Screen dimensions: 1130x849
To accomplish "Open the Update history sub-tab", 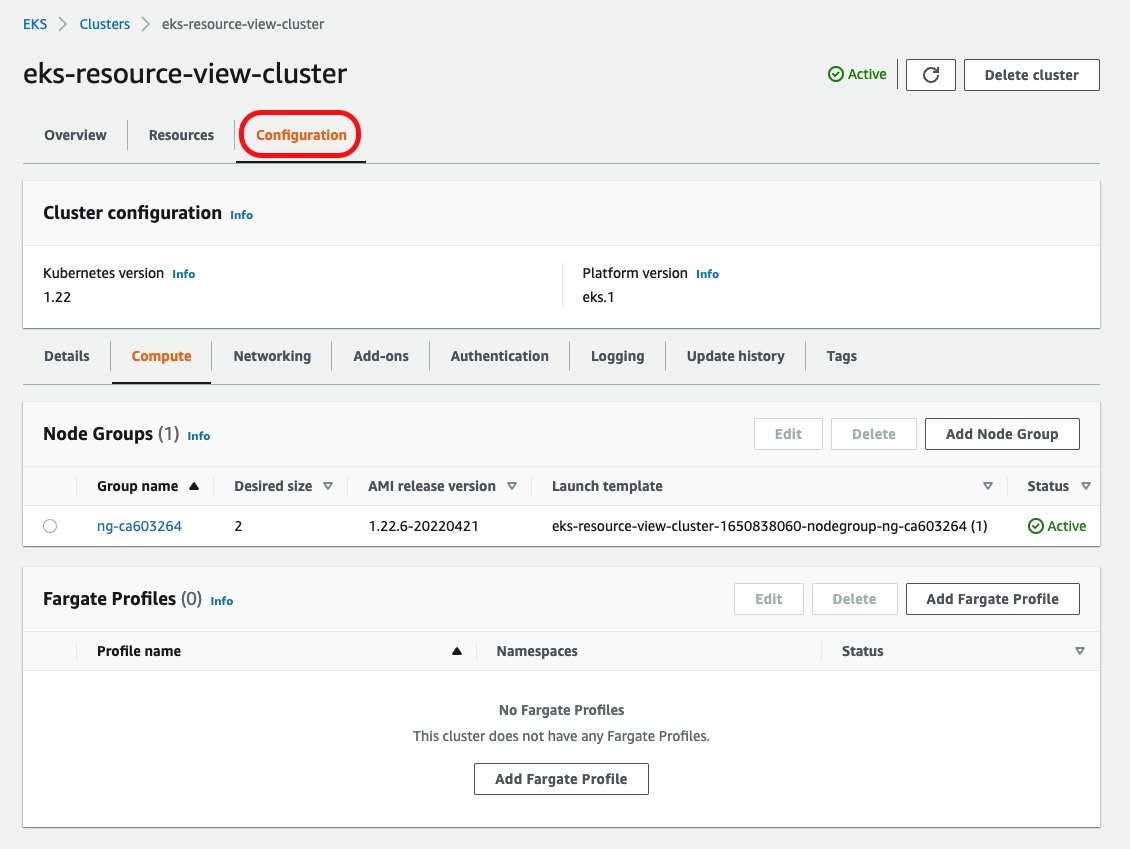I will click(735, 356).
